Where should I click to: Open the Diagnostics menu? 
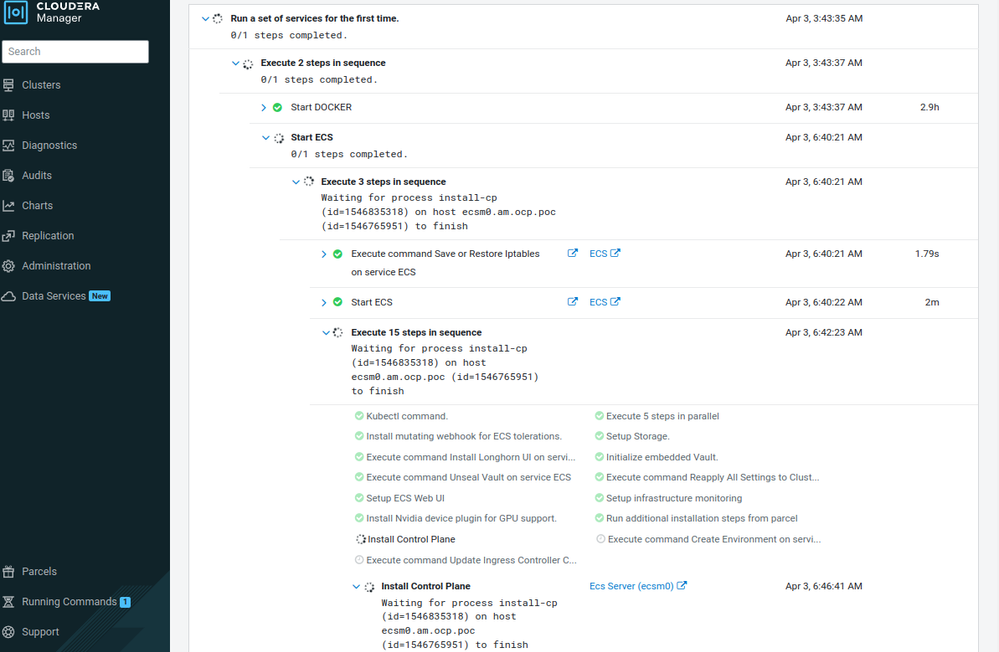click(x=49, y=145)
